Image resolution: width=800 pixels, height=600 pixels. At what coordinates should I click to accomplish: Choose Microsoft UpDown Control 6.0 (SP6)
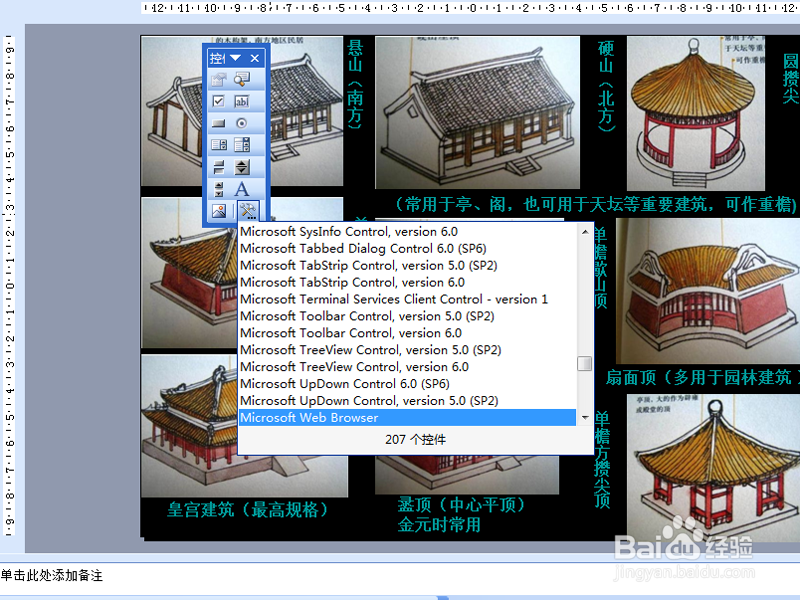pos(408,383)
